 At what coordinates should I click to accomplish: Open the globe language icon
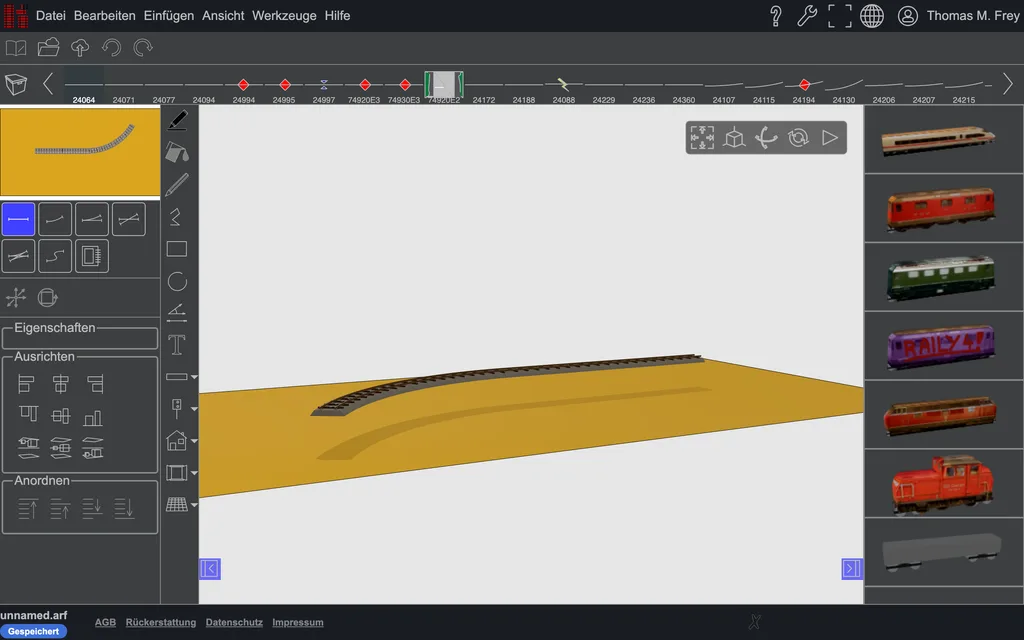[872, 16]
